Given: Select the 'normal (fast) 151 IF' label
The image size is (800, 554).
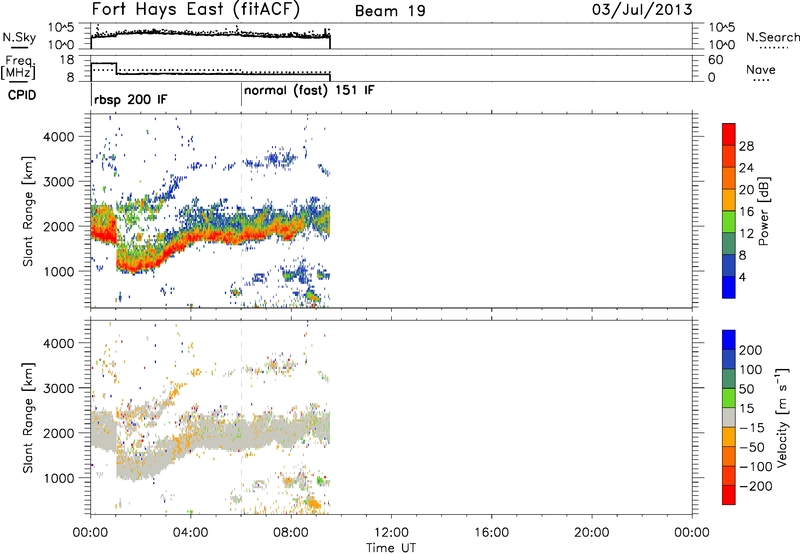Looking at the screenshot, I should coord(309,91).
